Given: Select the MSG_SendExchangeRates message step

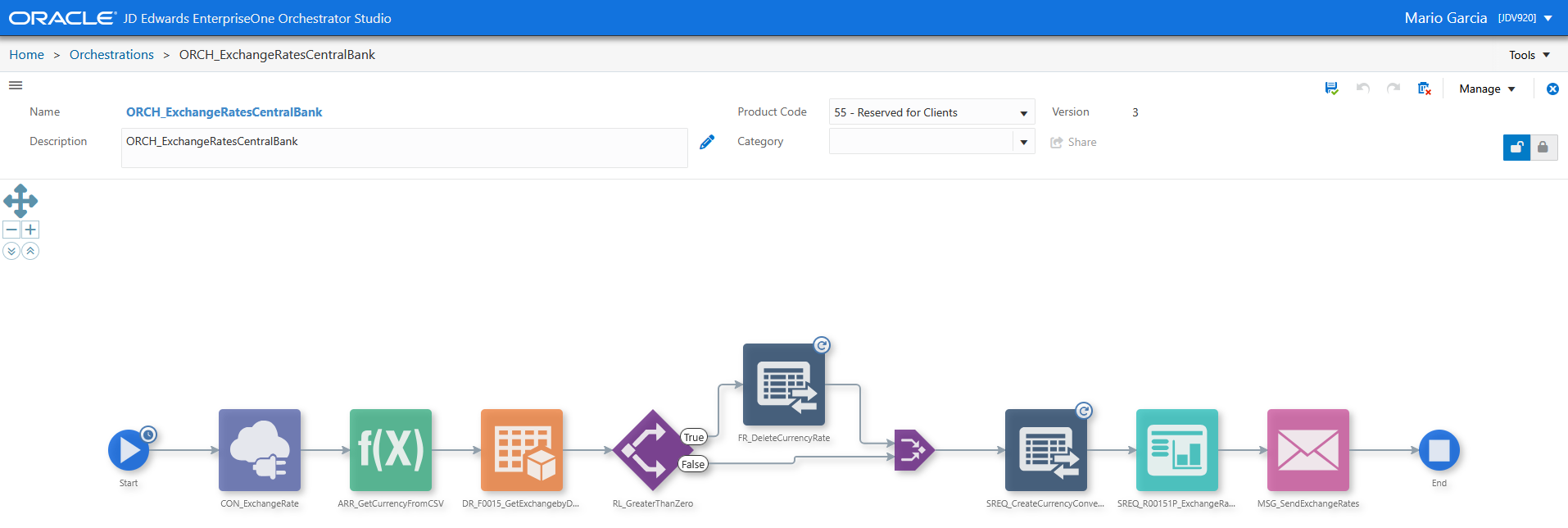Looking at the screenshot, I should point(1308,450).
